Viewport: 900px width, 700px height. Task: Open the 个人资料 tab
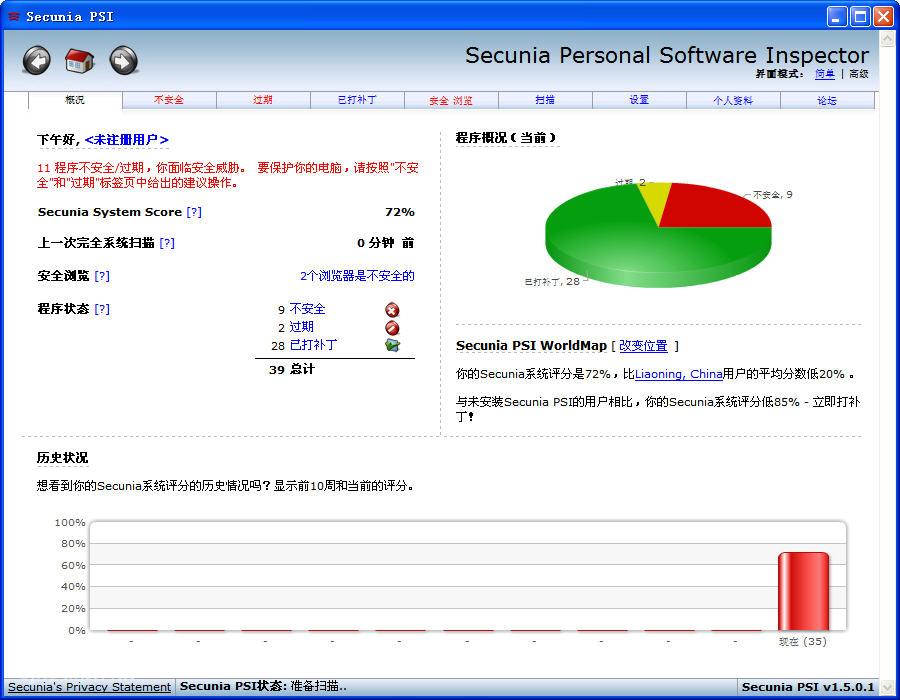point(733,100)
